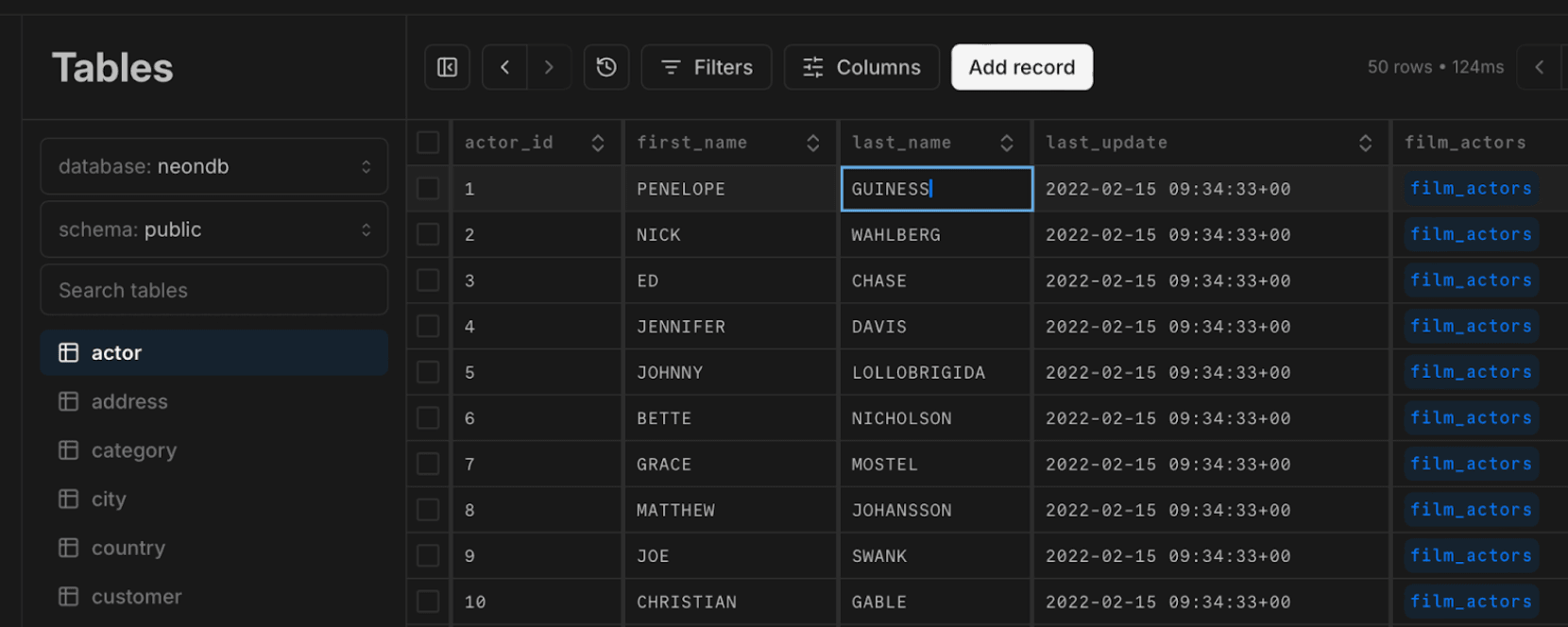This screenshot has height=627, width=1568.
Task: Open the database neondb dropdown
Action: point(214,166)
